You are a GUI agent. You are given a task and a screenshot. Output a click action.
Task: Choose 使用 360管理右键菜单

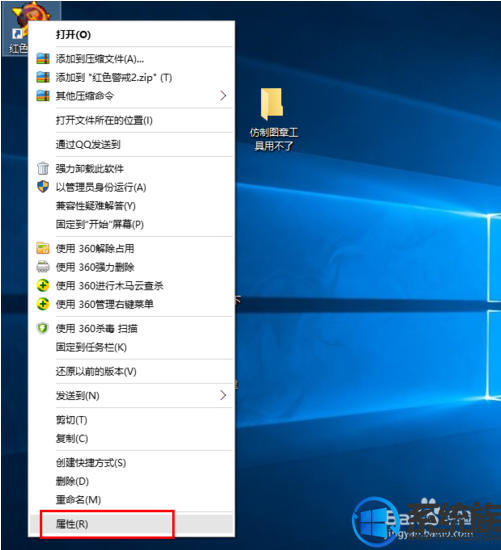(x=131, y=304)
